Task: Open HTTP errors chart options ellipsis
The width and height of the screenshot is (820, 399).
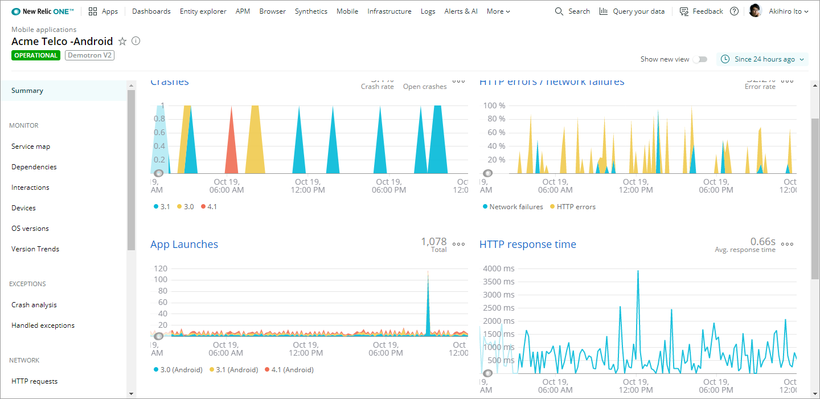Action: tap(787, 81)
